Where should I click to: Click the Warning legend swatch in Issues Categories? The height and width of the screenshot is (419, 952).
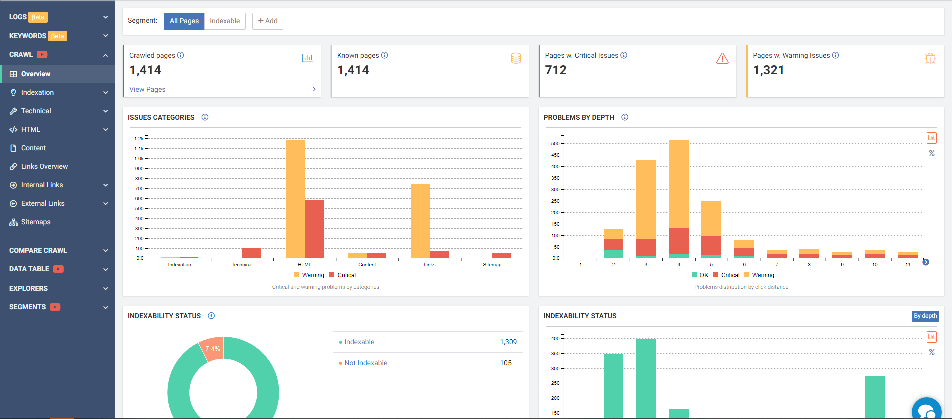(x=297, y=273)
